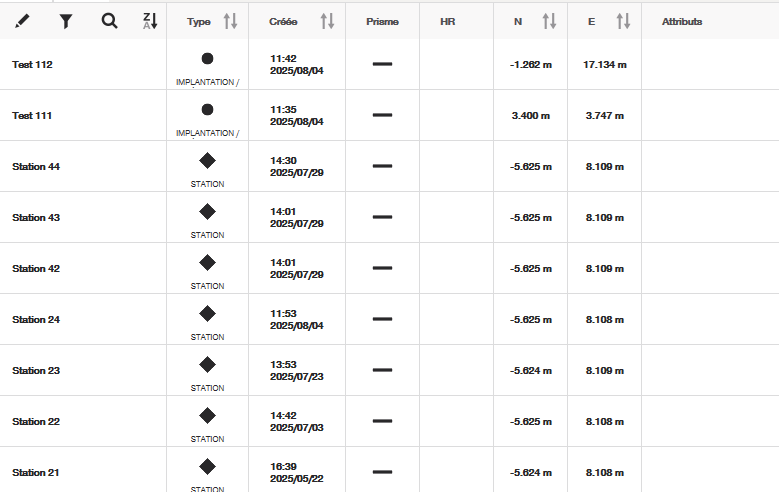Select the Station 43 row name
This screenshot has height=492, width=779.
point(36,218)
